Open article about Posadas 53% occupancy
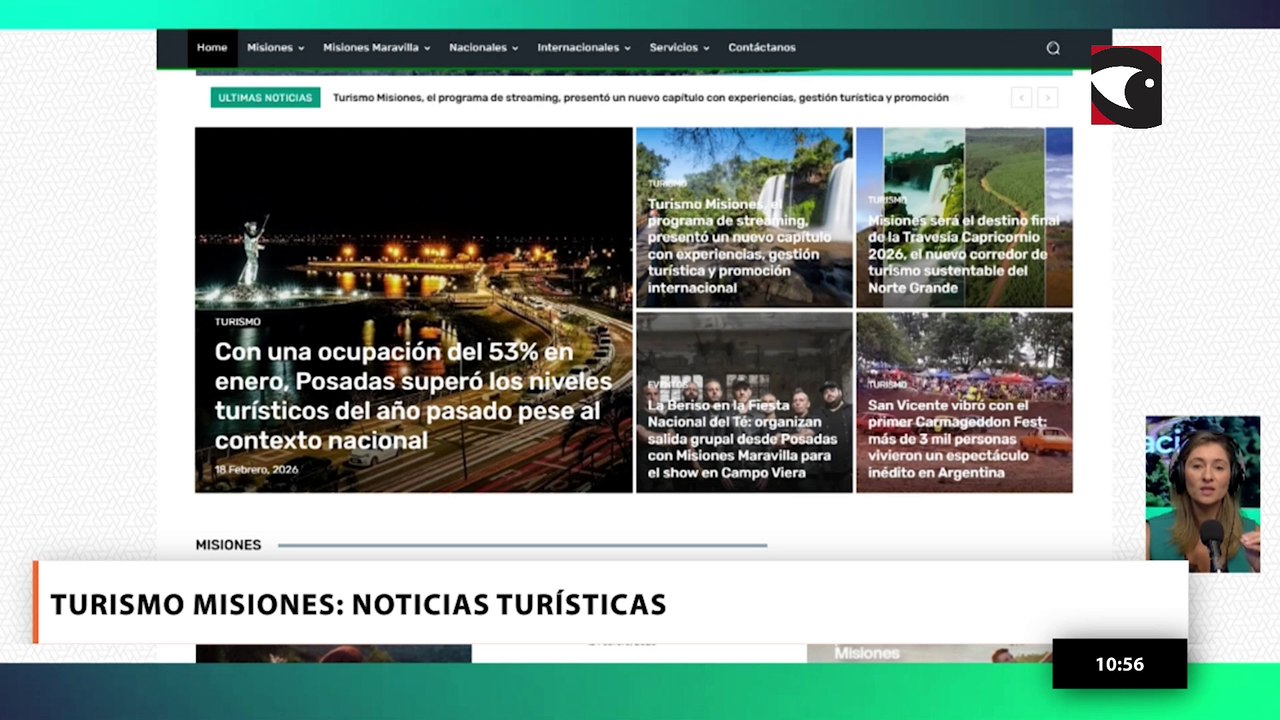1280x720 pixels. click(413, 396)
